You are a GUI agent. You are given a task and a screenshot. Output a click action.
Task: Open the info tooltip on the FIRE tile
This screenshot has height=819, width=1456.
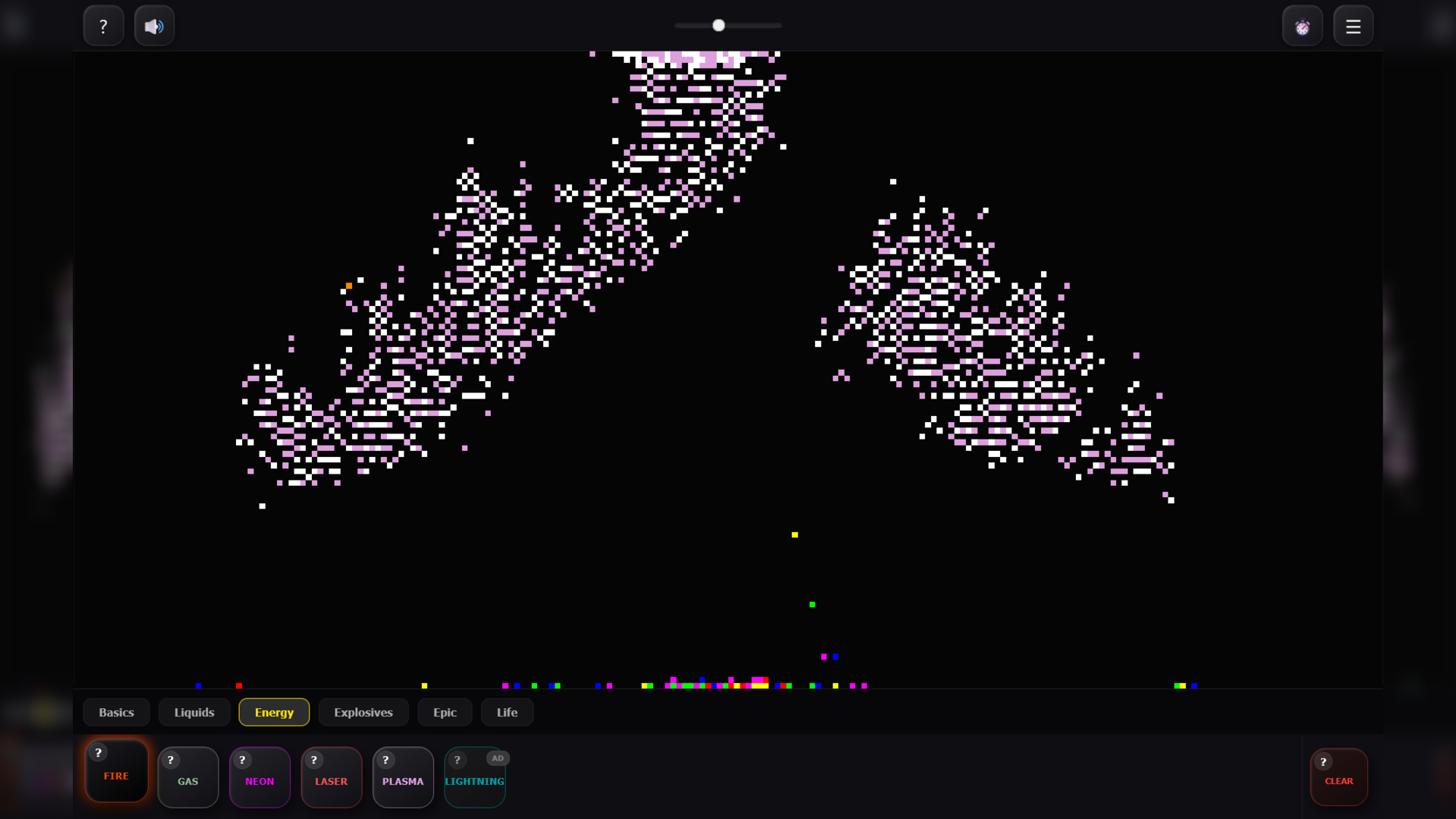tap(99, 754)
